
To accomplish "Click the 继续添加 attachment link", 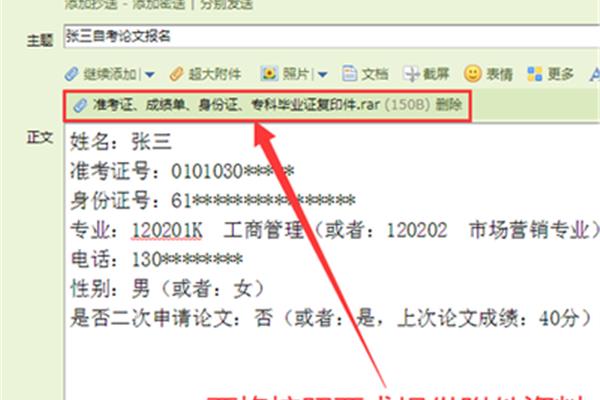I will click(110, 74).
